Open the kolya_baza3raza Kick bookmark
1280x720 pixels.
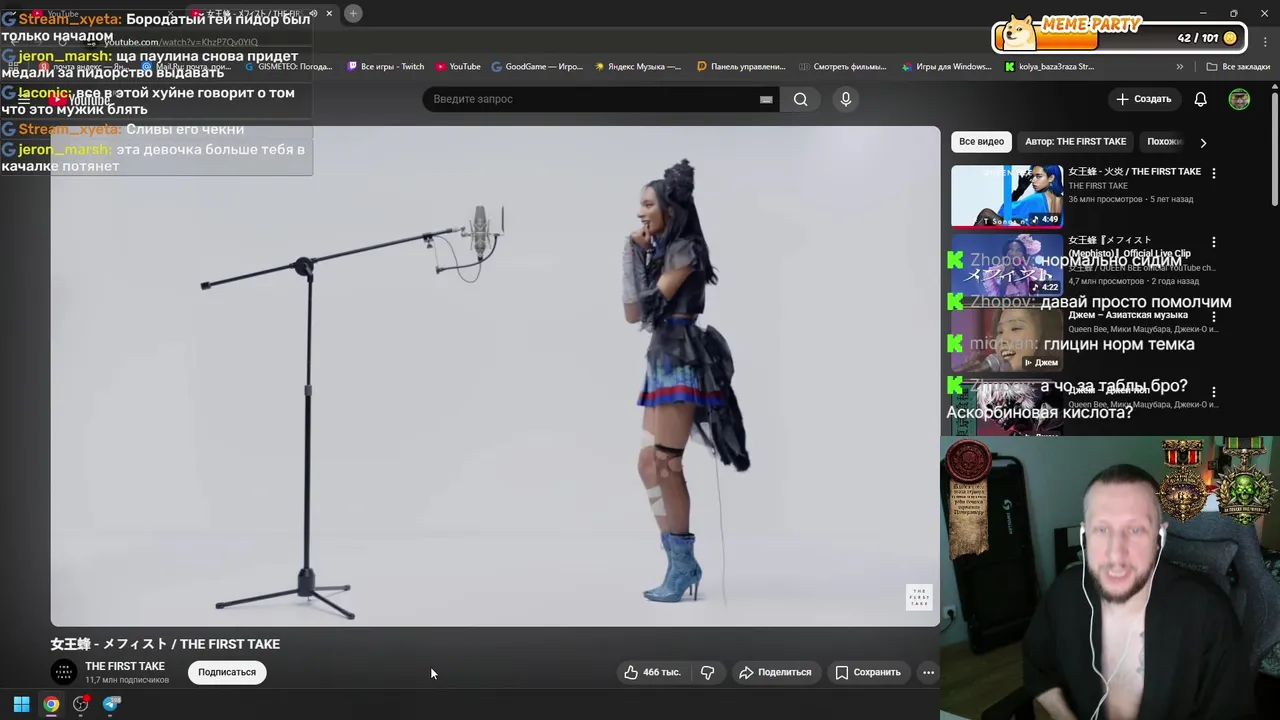click(1049, 67)
